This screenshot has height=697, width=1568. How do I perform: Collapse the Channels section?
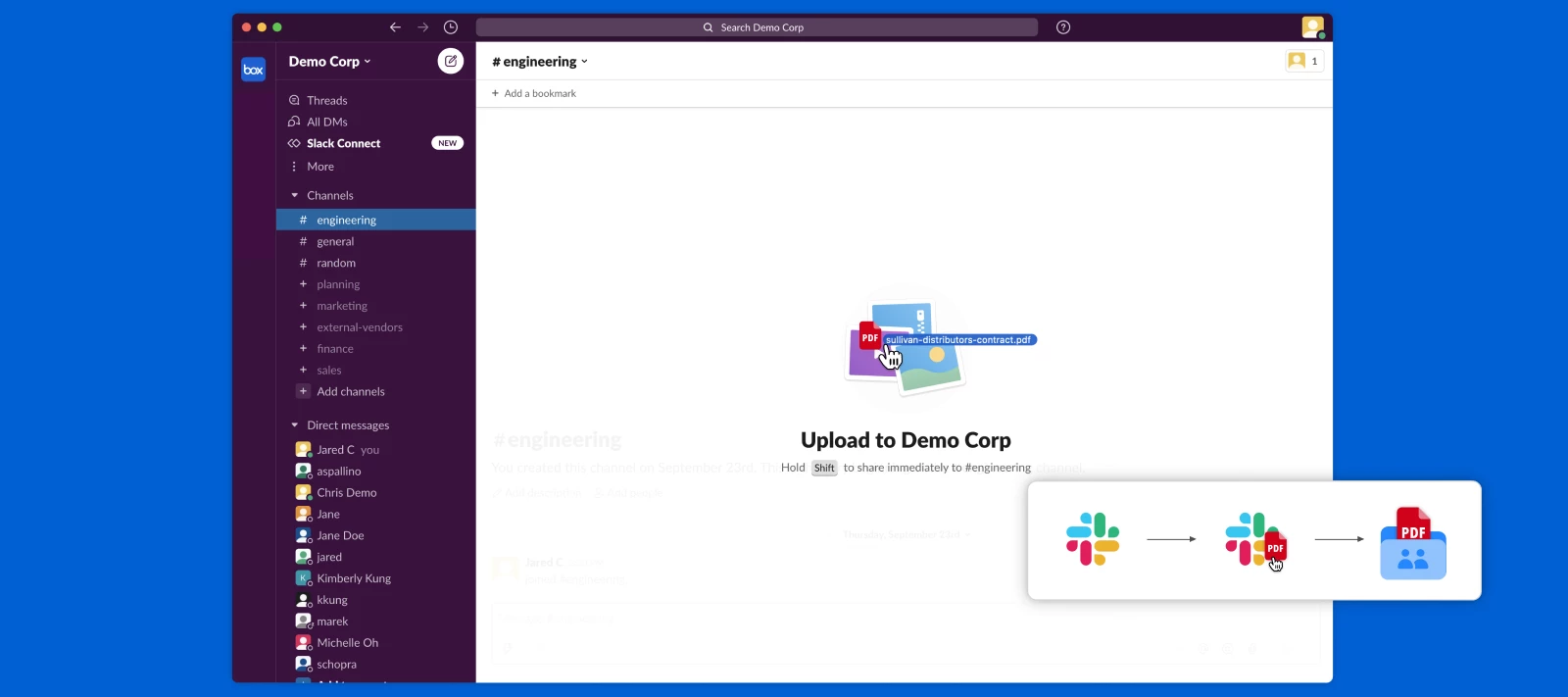(294, 195)
